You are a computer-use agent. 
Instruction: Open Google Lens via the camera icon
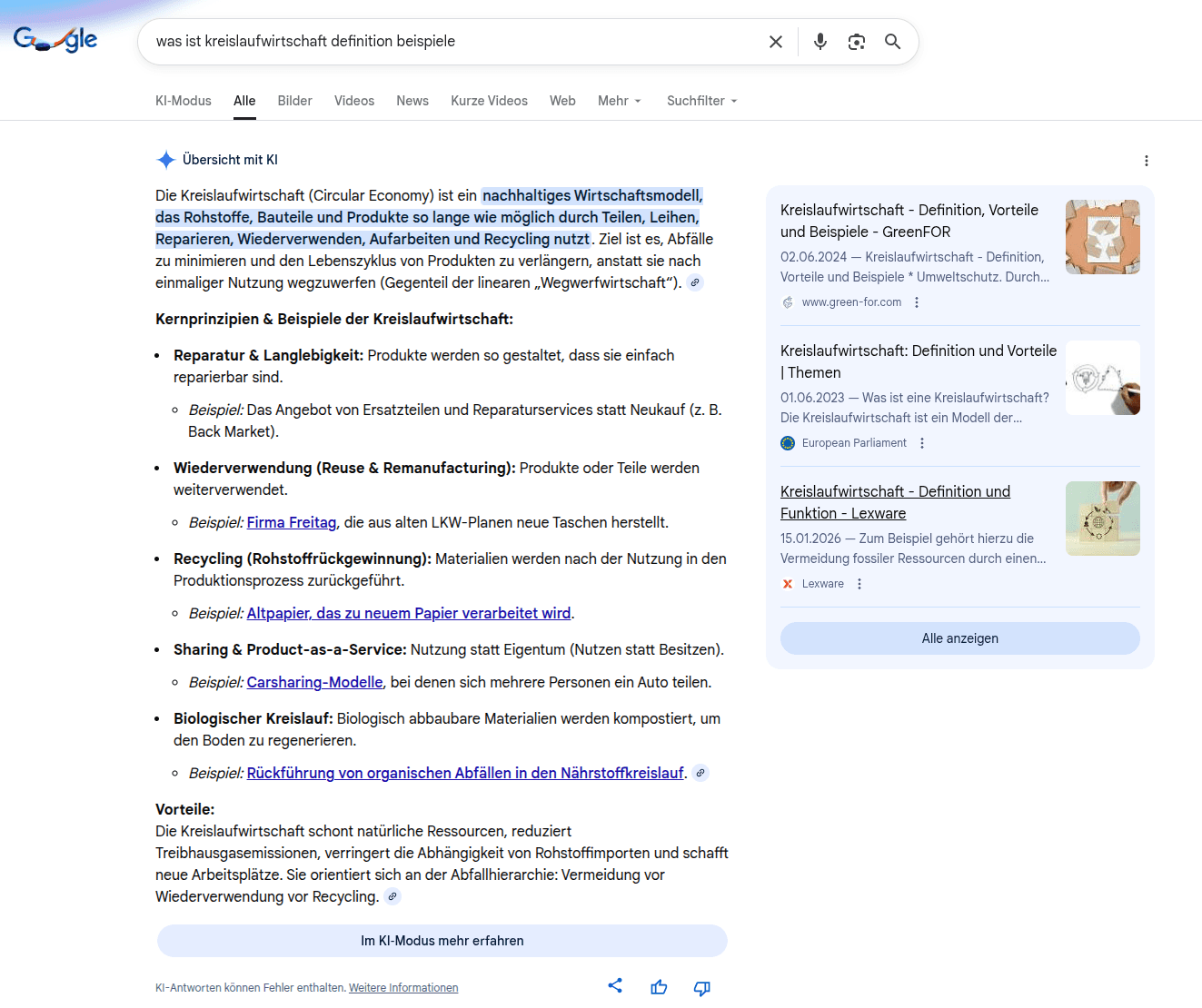[856, 41]
